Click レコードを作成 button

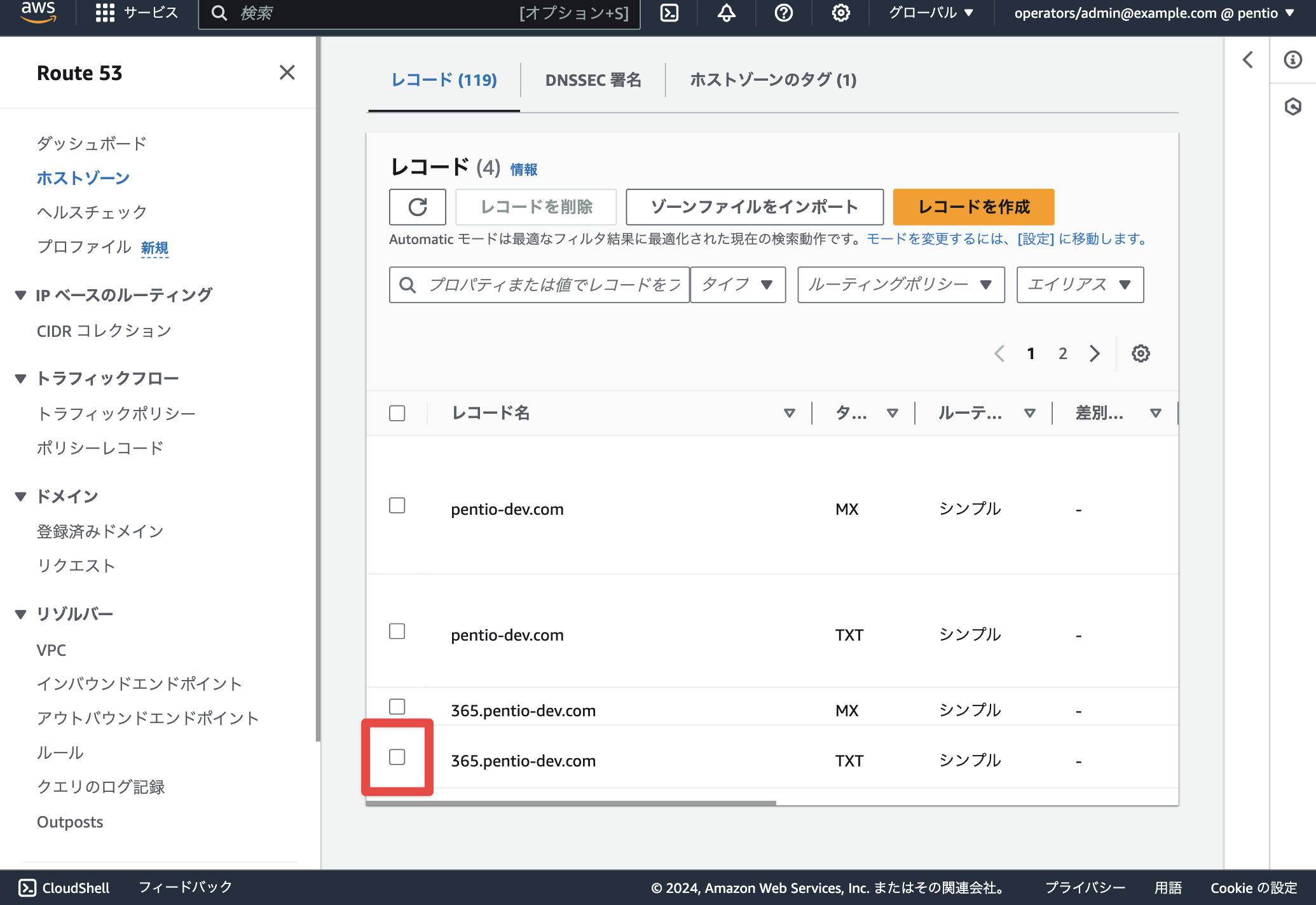tap(973, 207)
